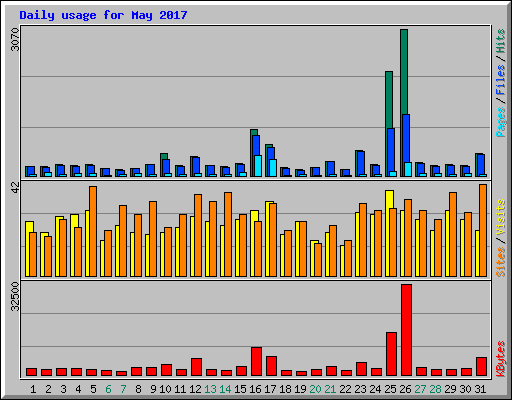Click green weekend day label 21
Screen dimensions: 512x400
point(330,389)
